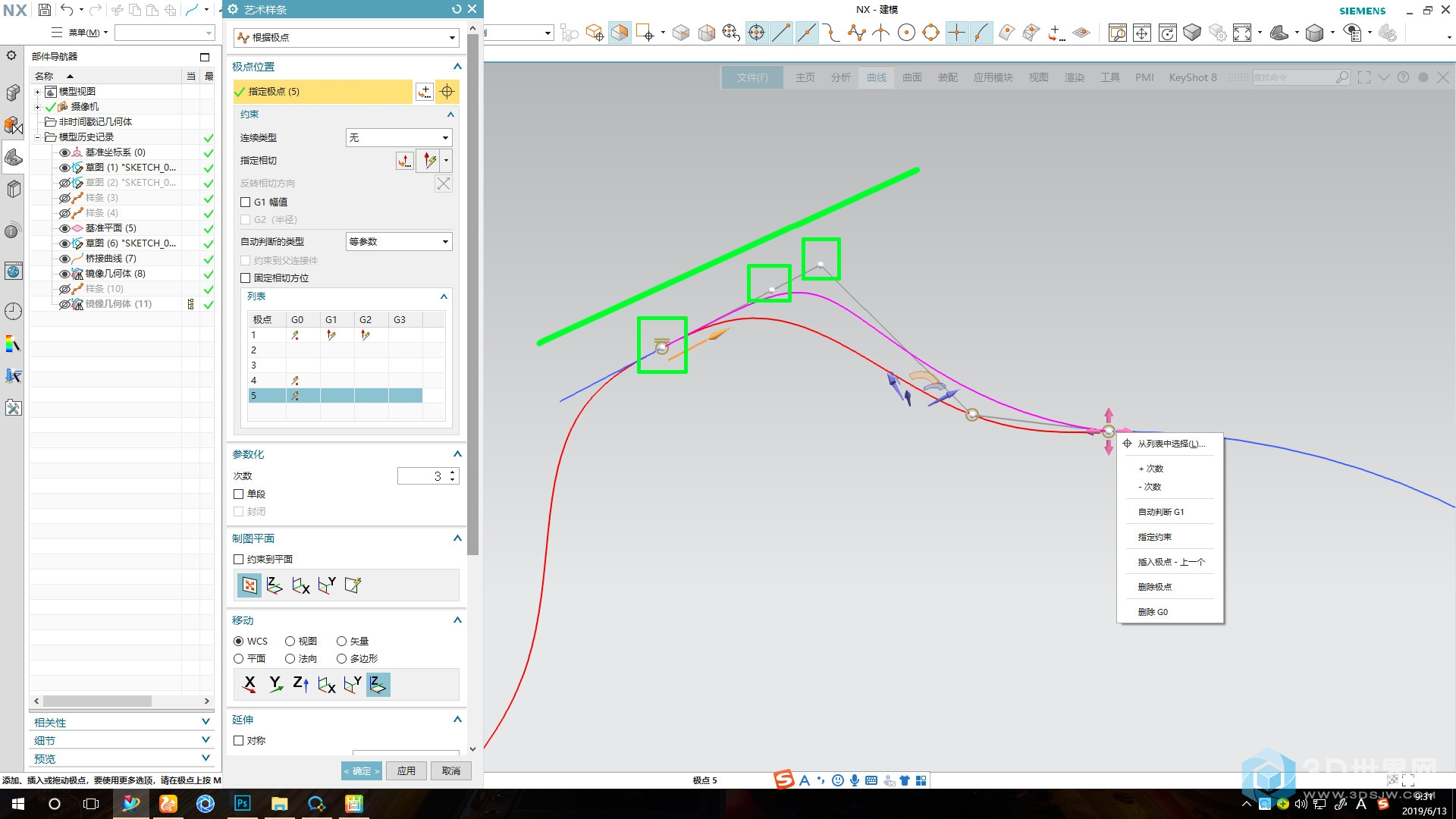Click the Pan view icon in top toolbar

tap(1142, 33)
